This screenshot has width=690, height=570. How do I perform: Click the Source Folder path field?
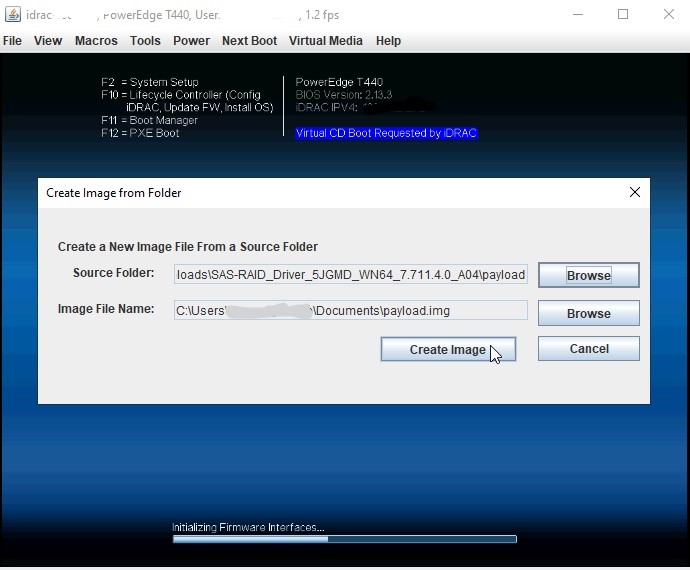point(350,275)
